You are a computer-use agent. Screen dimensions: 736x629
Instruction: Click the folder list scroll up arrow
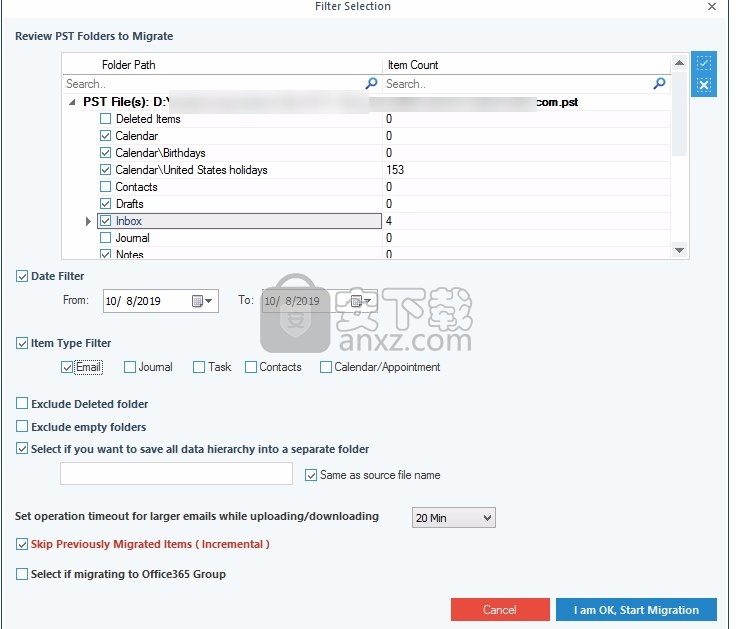point(679,62)
